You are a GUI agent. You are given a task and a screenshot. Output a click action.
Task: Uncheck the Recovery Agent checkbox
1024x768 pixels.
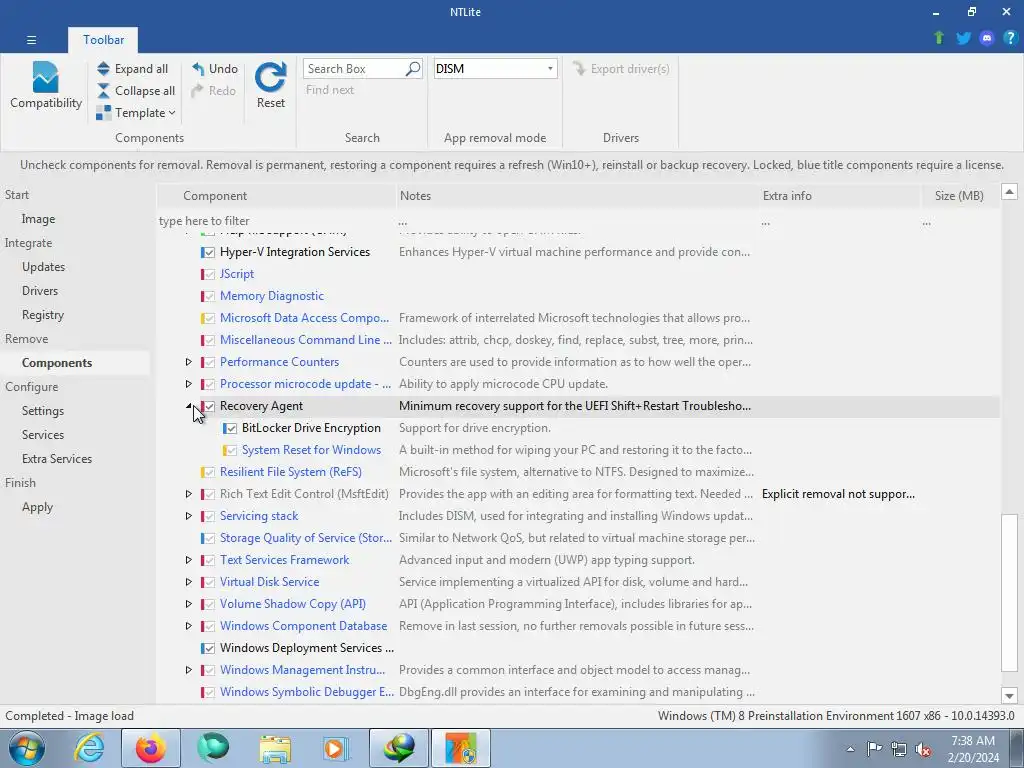tap(209, 406)
